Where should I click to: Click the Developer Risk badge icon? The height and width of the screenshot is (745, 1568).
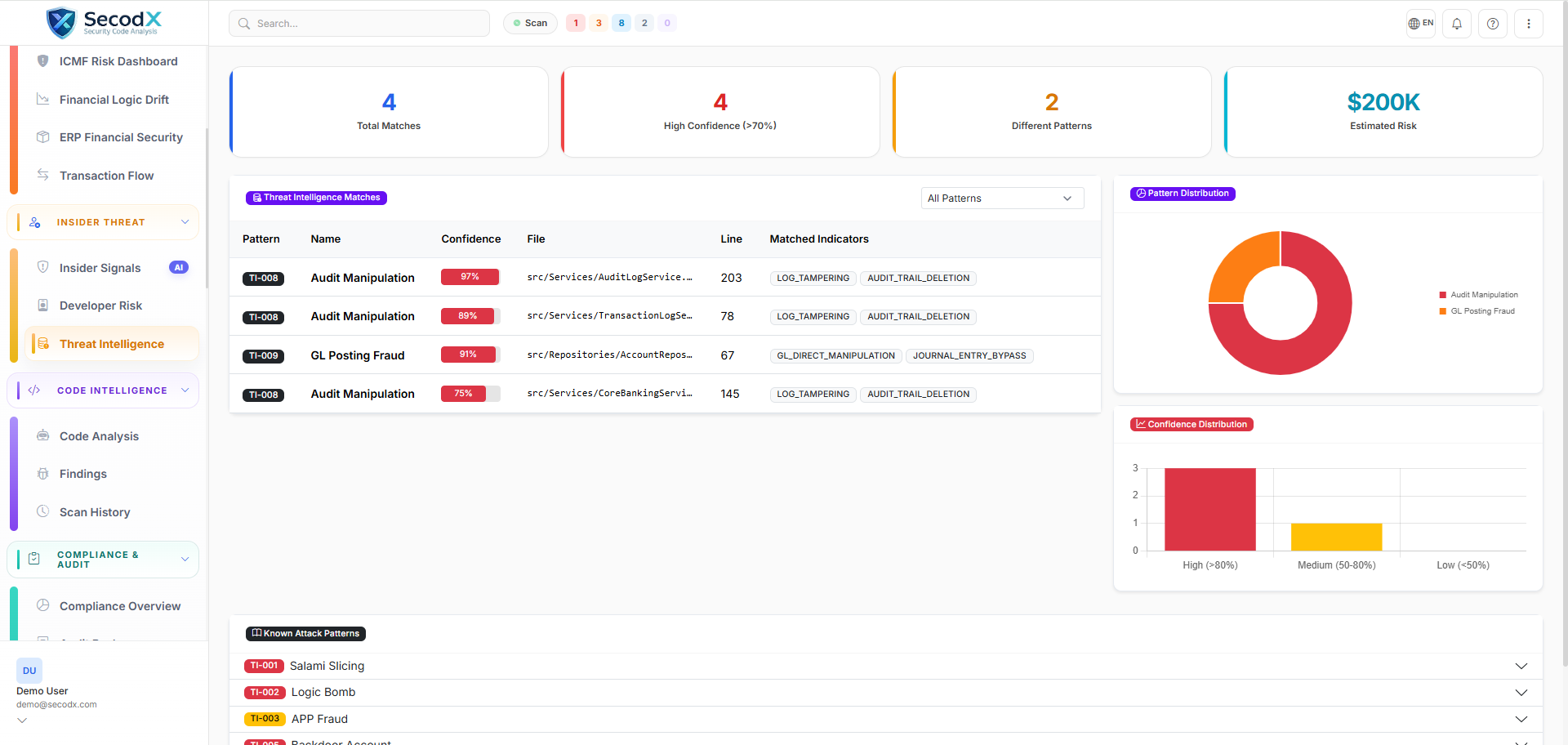(43, 305)
